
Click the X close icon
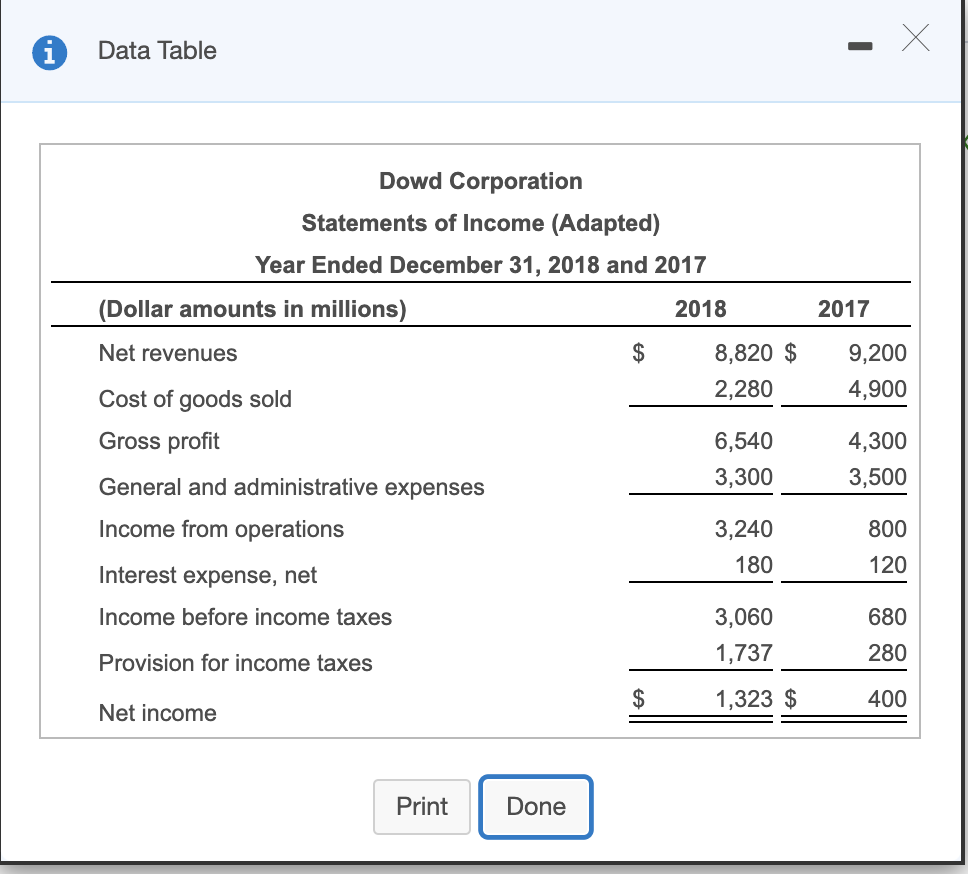click(x=915, y=39)
